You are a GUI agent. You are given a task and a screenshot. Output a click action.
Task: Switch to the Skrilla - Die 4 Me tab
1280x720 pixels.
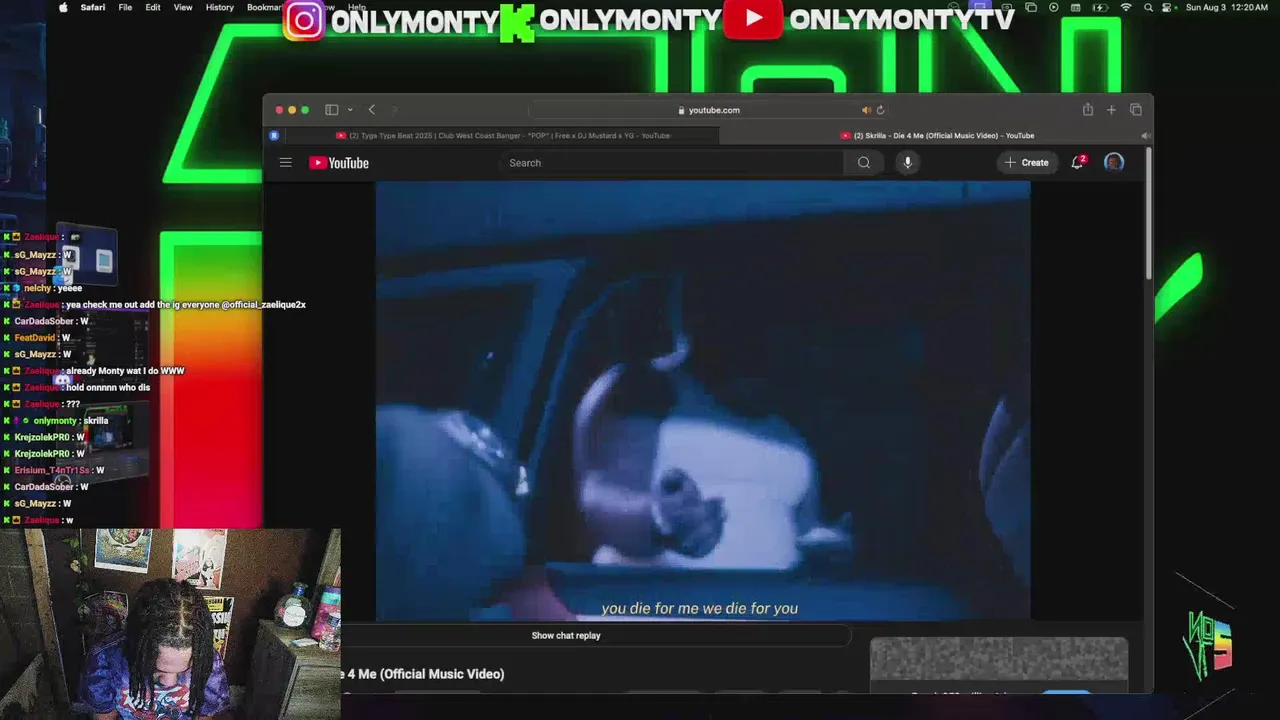(x=937, y=135)
